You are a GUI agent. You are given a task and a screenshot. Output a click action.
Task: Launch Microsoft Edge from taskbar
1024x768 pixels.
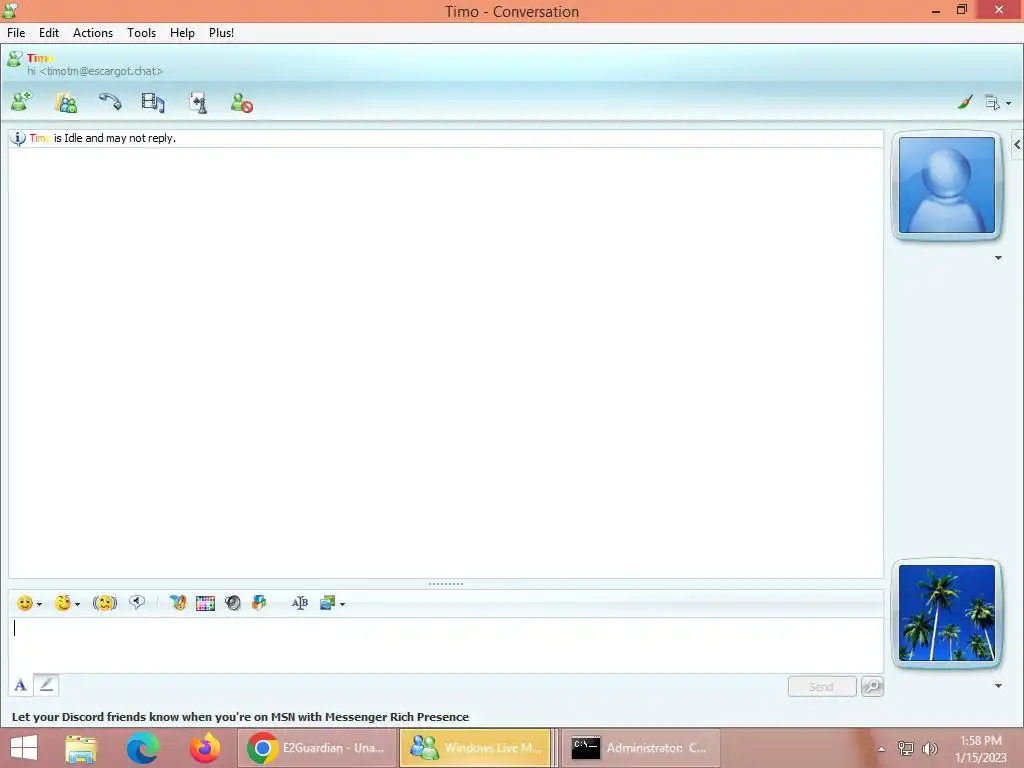[142, 748]
